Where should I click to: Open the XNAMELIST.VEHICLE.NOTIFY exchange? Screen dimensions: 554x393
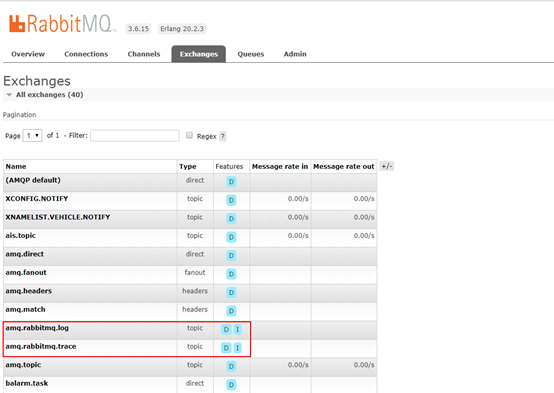[58, 217]
